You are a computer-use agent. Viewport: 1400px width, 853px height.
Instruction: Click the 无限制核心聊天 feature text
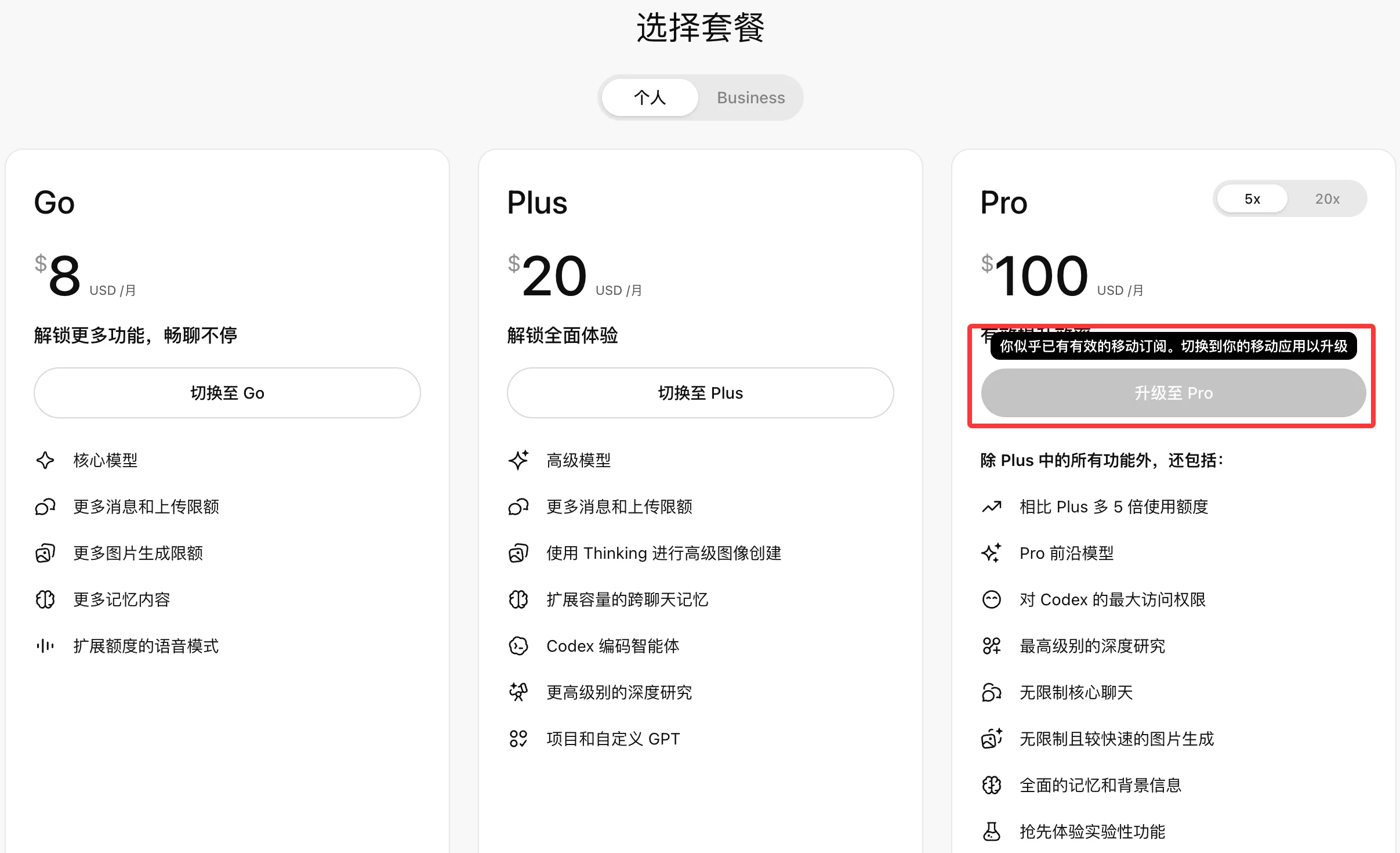pyautogui.click(x=1076, y=692)
